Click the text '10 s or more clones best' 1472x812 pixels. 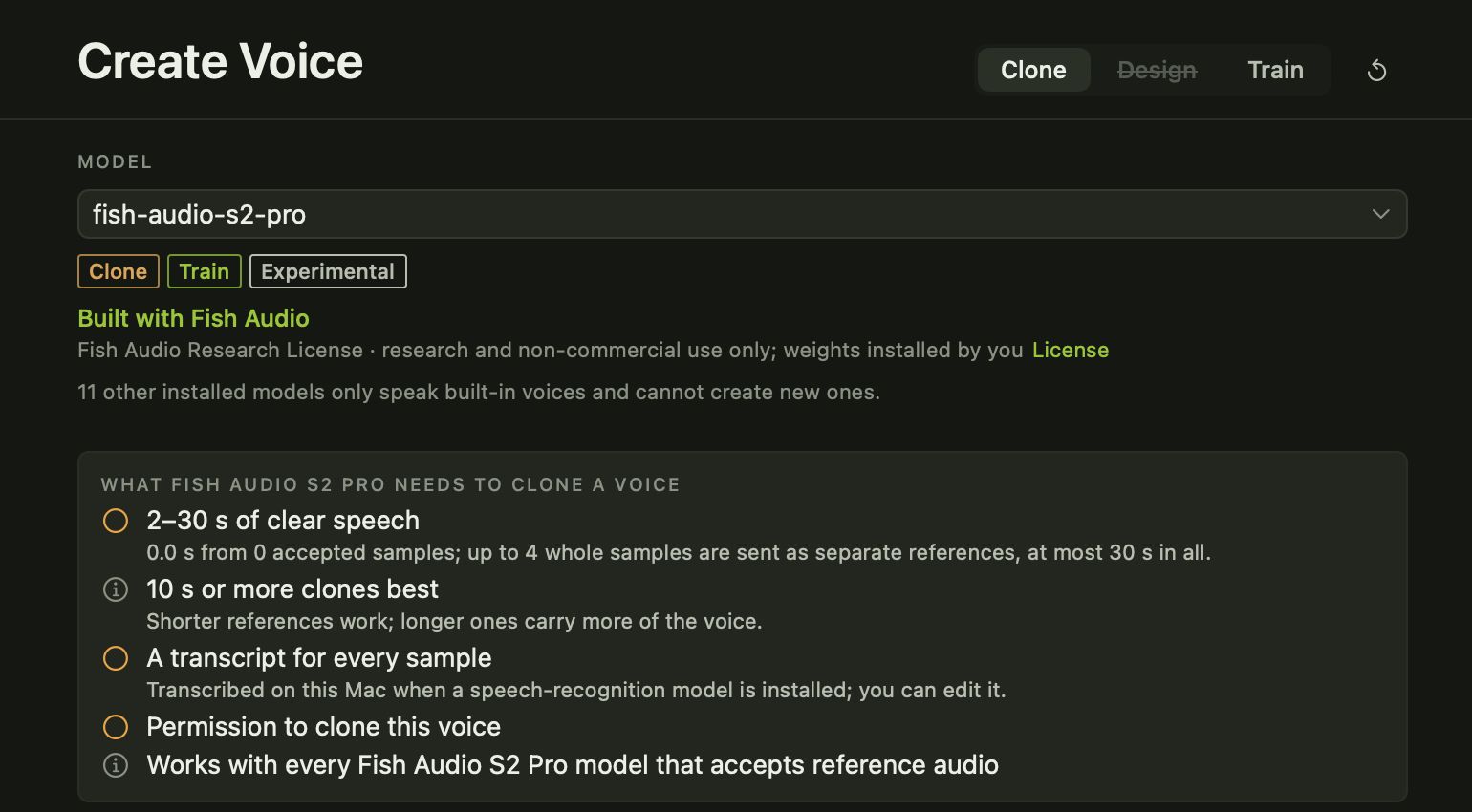pos(292,589)
